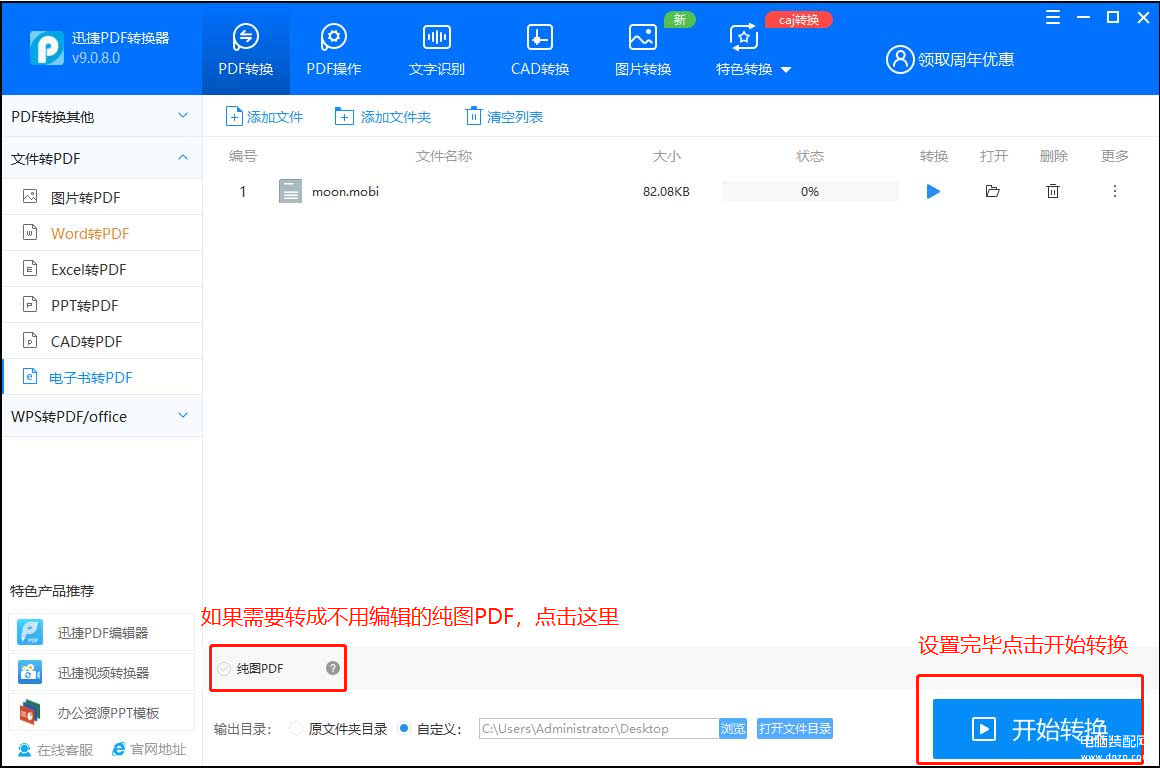Click the moon.mobi file name
This screenshot has width=1160, height=770.
click(x=345, y=192)
